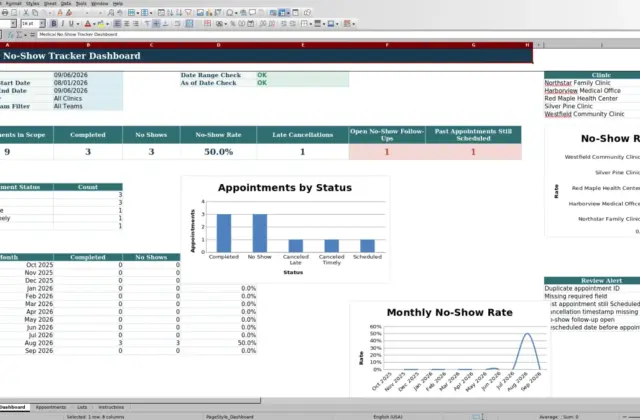The height and width of the screenshot is (420, 640).
Task: Open the Insert Rows dropdown arrow
Action: pos(138,13)
